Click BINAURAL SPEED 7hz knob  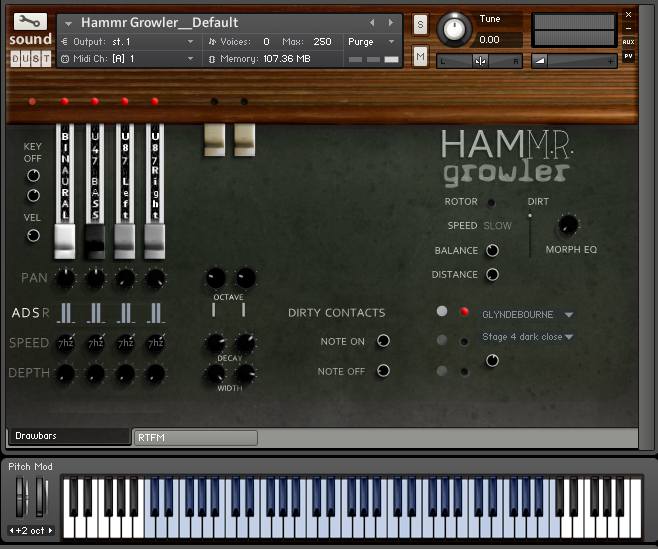click(65, 343)
